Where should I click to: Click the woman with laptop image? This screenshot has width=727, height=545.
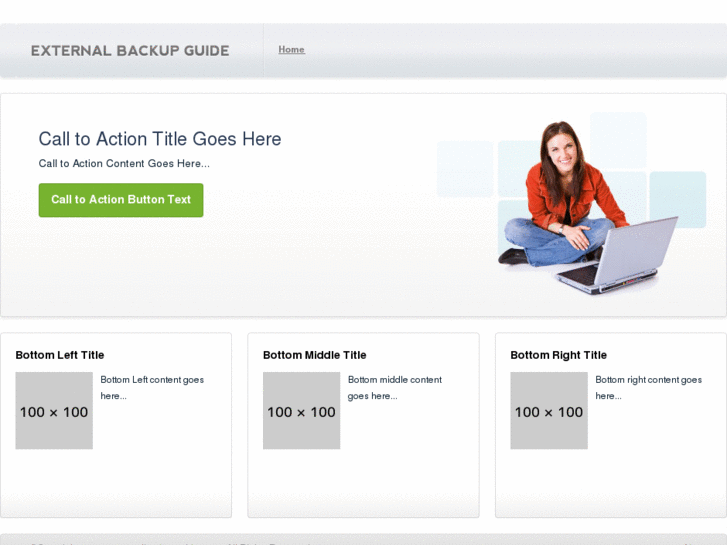click(571, 203)
